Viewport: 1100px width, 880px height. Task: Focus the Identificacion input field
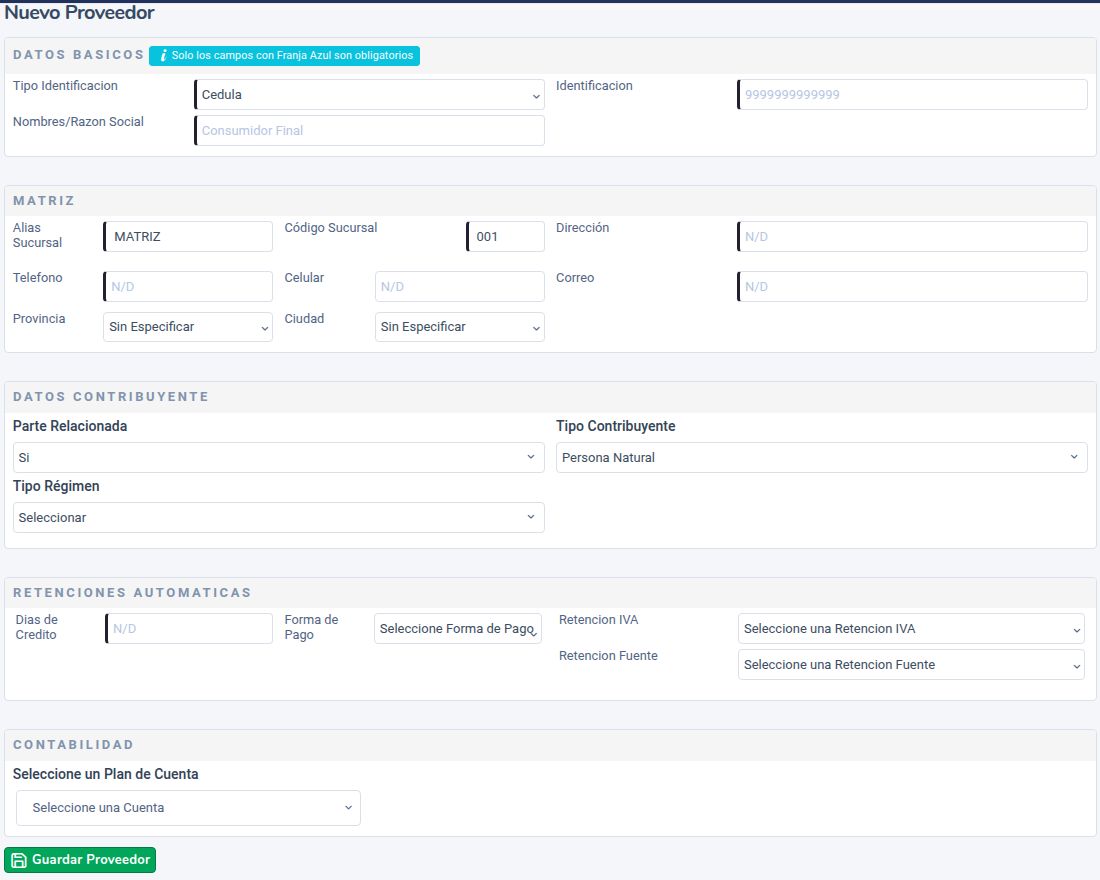[912, 95]
